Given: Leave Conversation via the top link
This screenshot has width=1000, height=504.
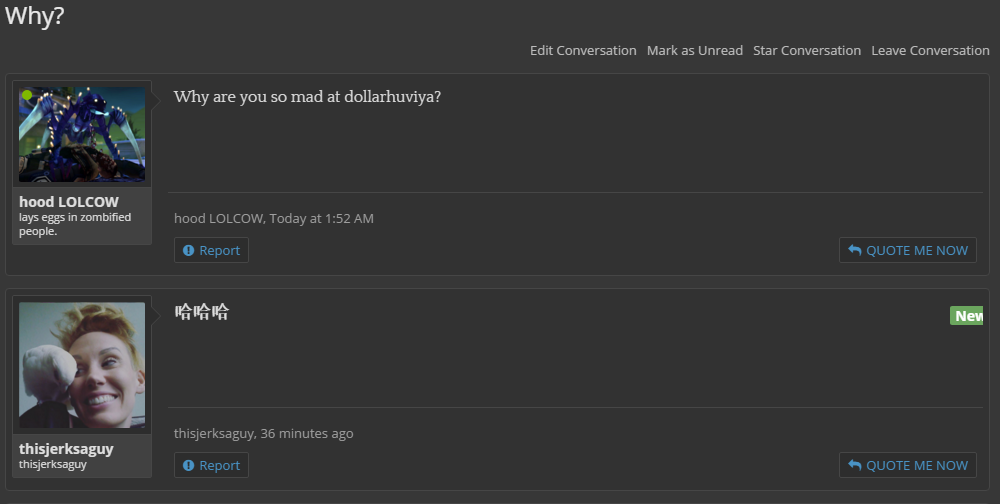Looking at the screenshot, I should pyautogui.click(x=930, y=50).
